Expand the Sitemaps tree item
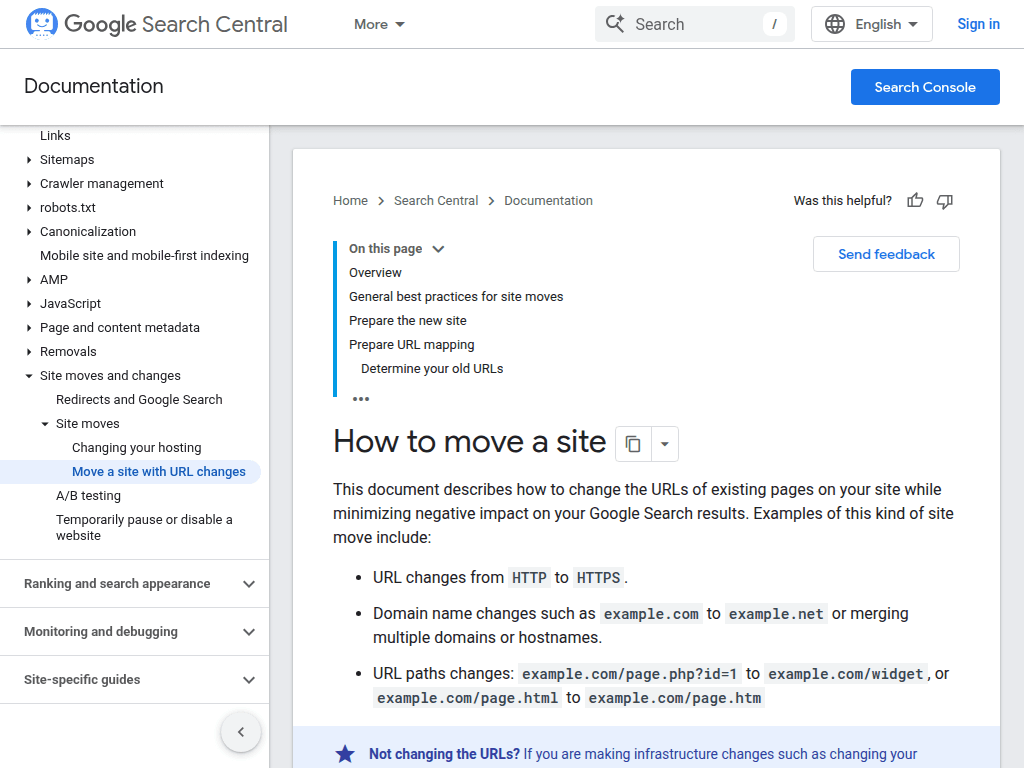The height and width of the screenshot is (768, 1024). tap(29, 160)
